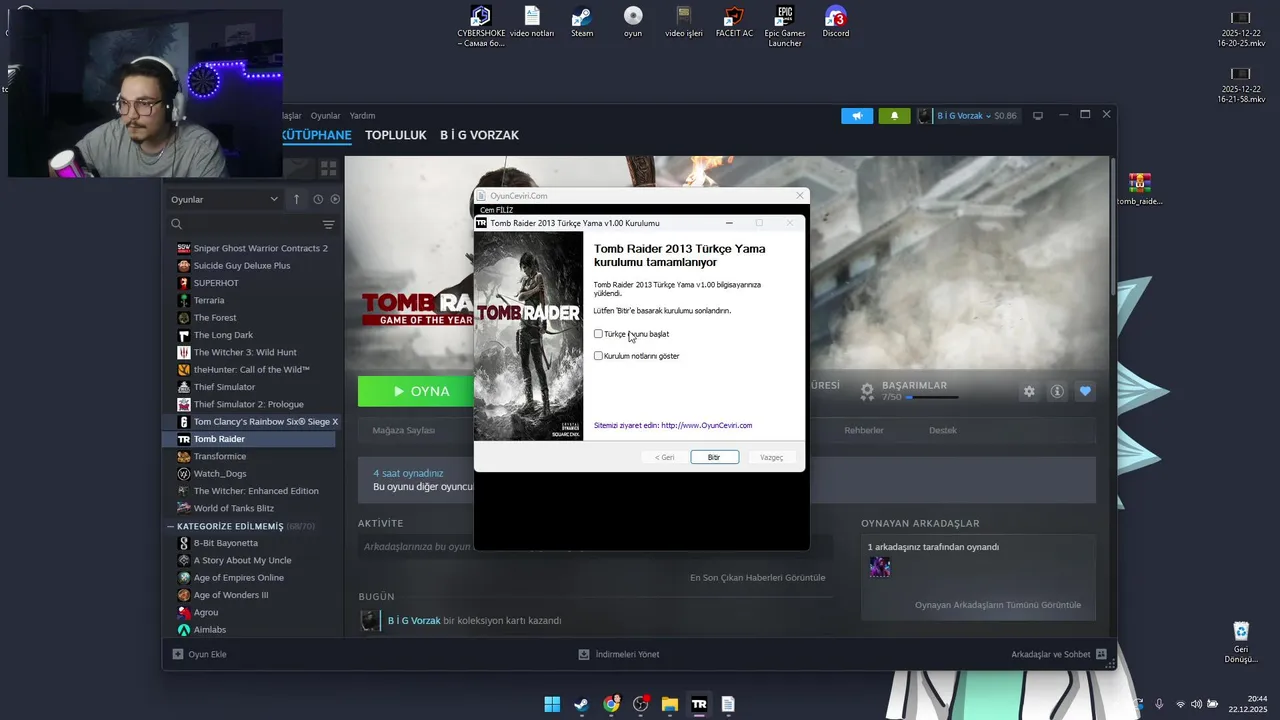Switch Steam to Big Picture monitor icon
The height and width of the screenshot is (720, 1280).
point(1038,116)
